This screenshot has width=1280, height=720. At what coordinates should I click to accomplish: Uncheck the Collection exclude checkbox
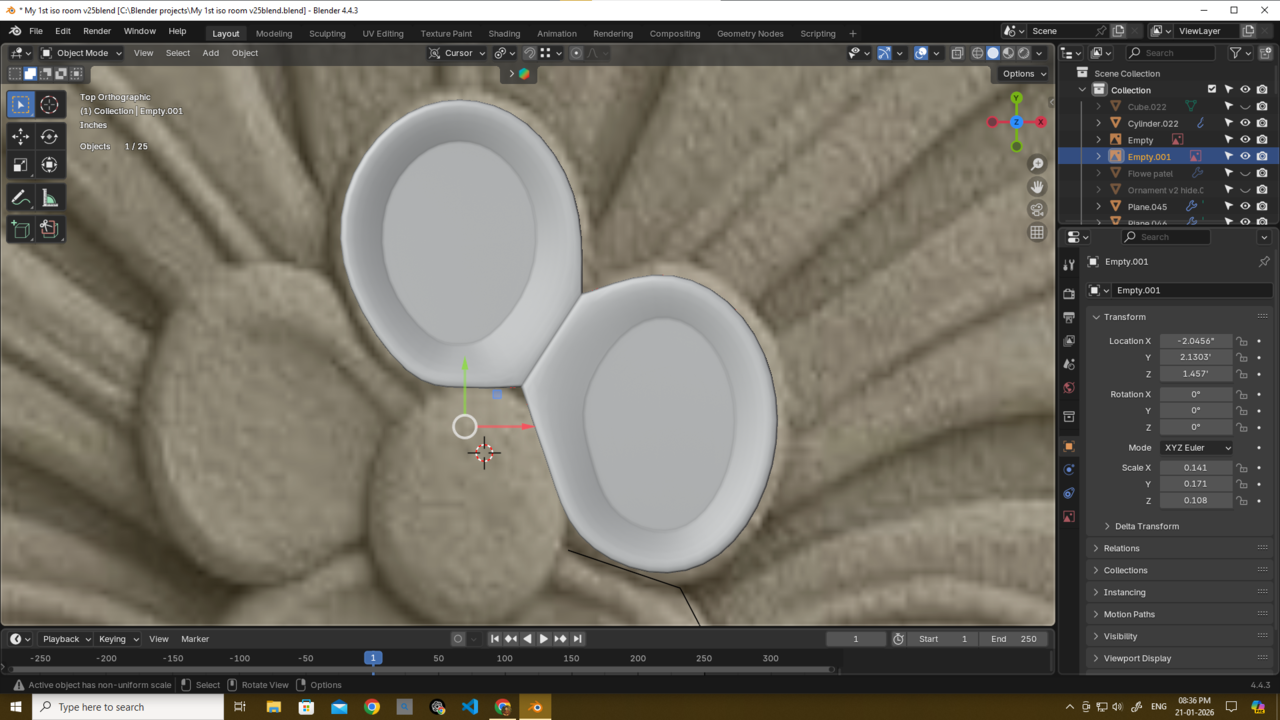(x=1212, y=90)
